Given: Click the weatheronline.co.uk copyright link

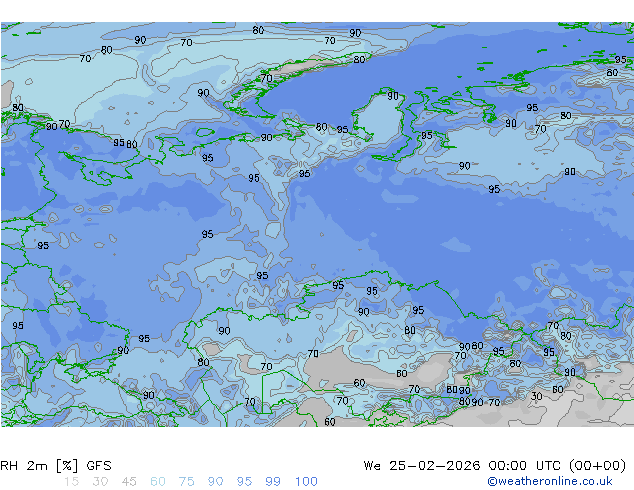Looking at the screenshot, I should pyautogui.click(x=549, y=481).
